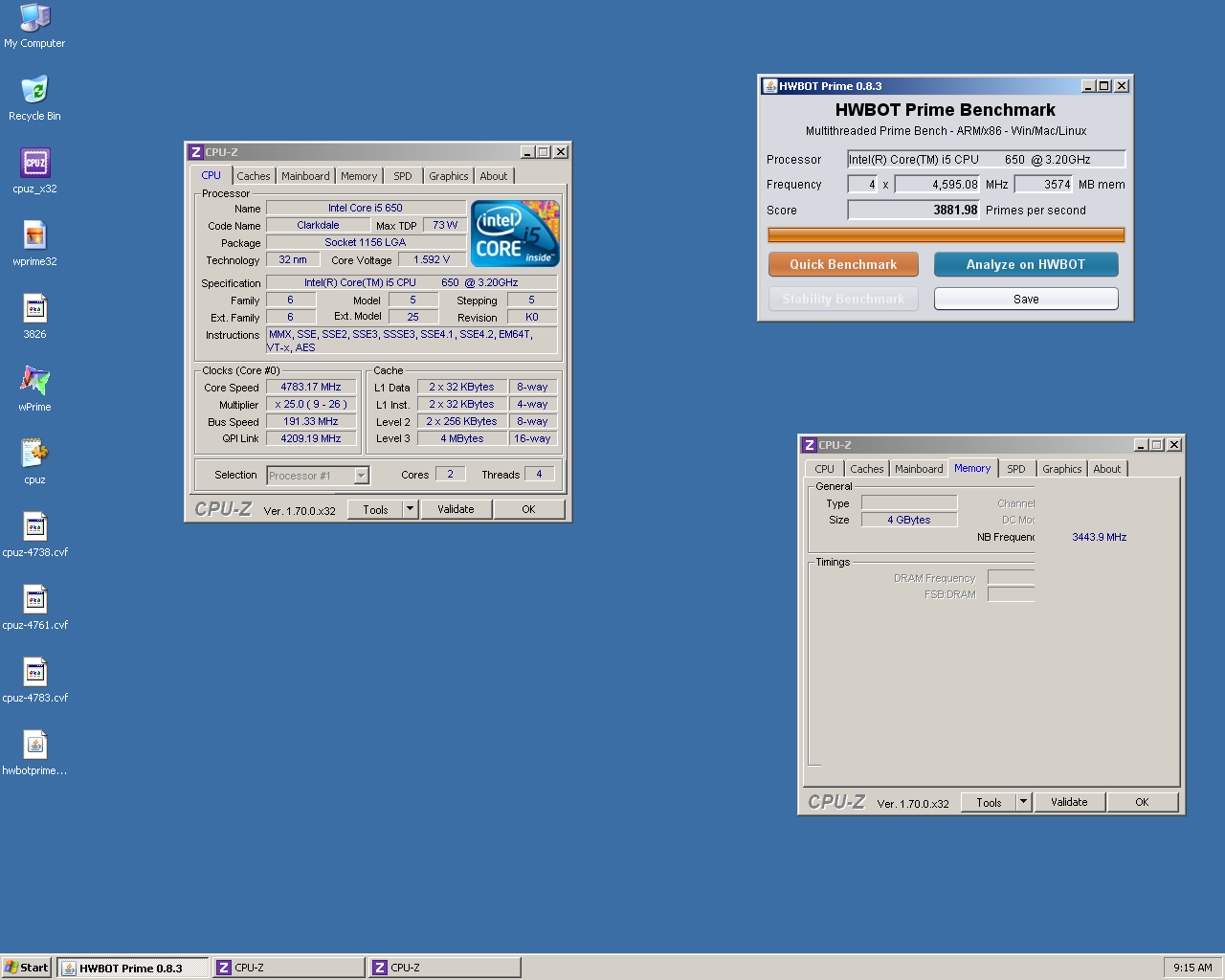Image resolution: width=1225 pixels, height=980 pixels.
Task: Click the Package value Socket 1156 LGA
Action: click(x=366, y=242)
